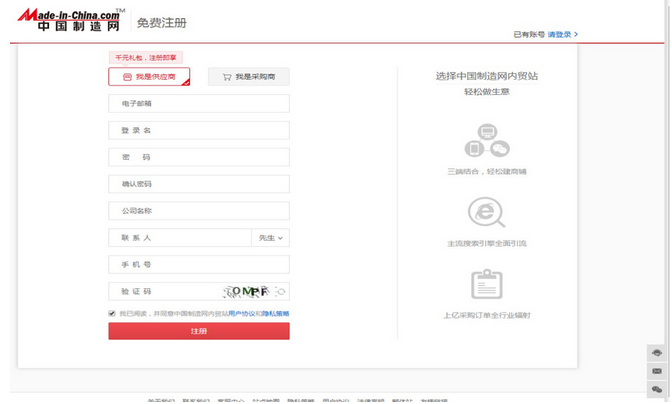Click the 上亿采购订单全行业辐射 caption
672x404 pixels.
click(487, 315)
